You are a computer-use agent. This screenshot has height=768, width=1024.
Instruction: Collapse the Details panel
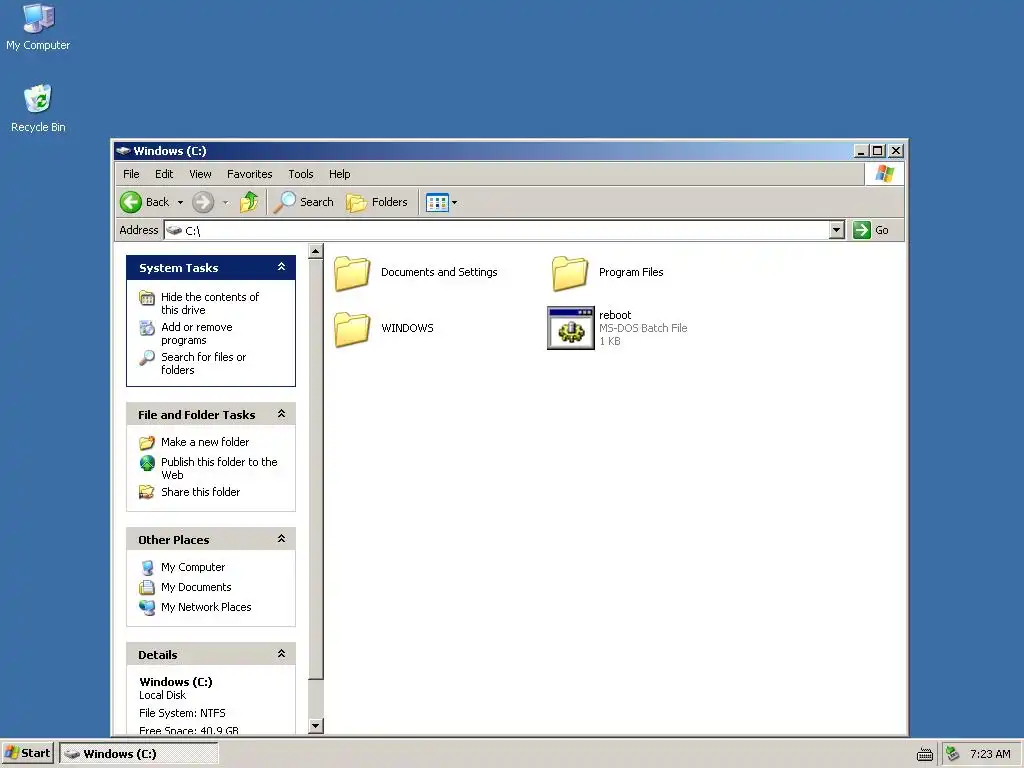pyautogui.click(x=281, y=654)
